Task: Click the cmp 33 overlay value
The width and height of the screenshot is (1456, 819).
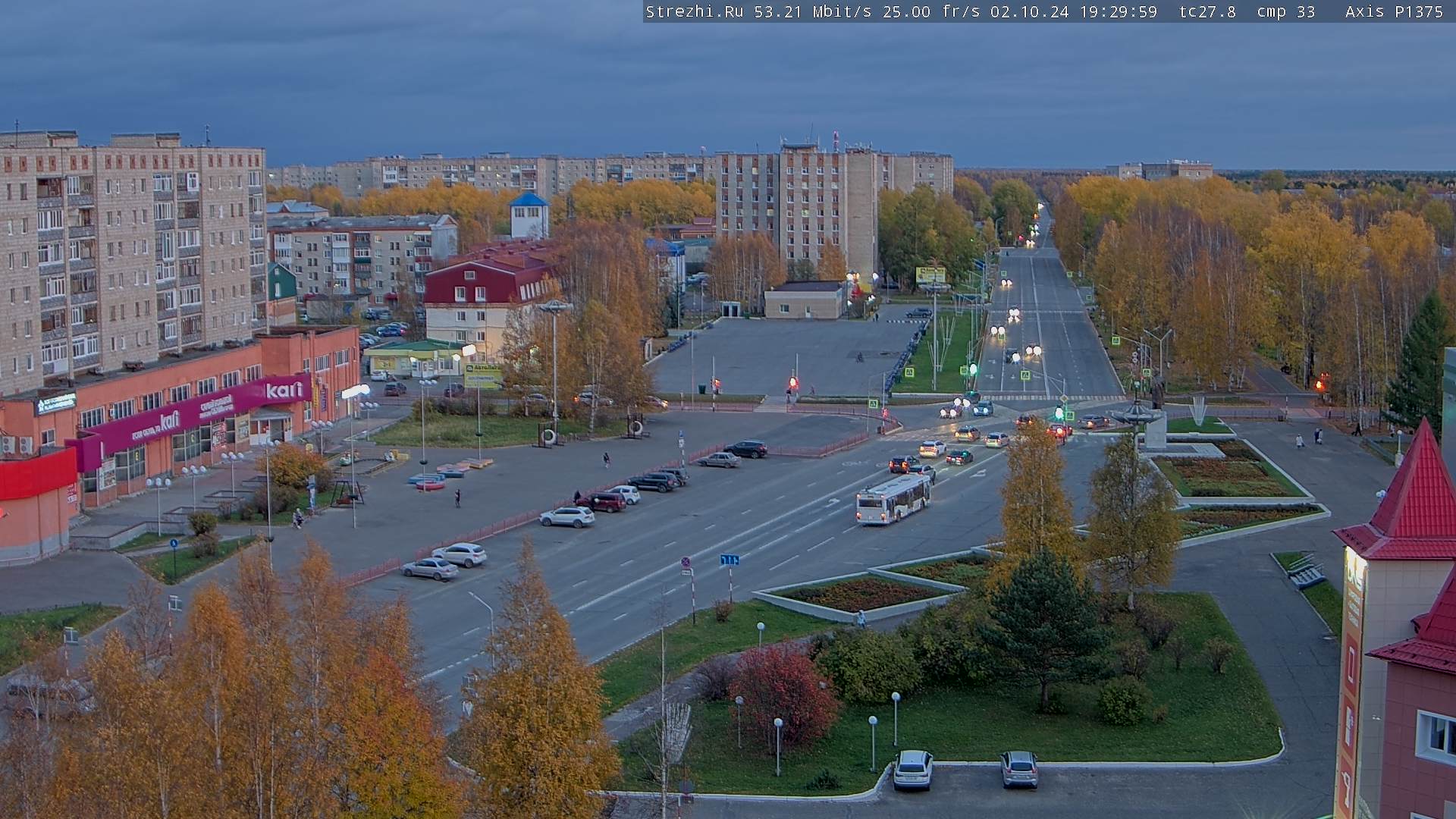Action: click(1285, 11)
